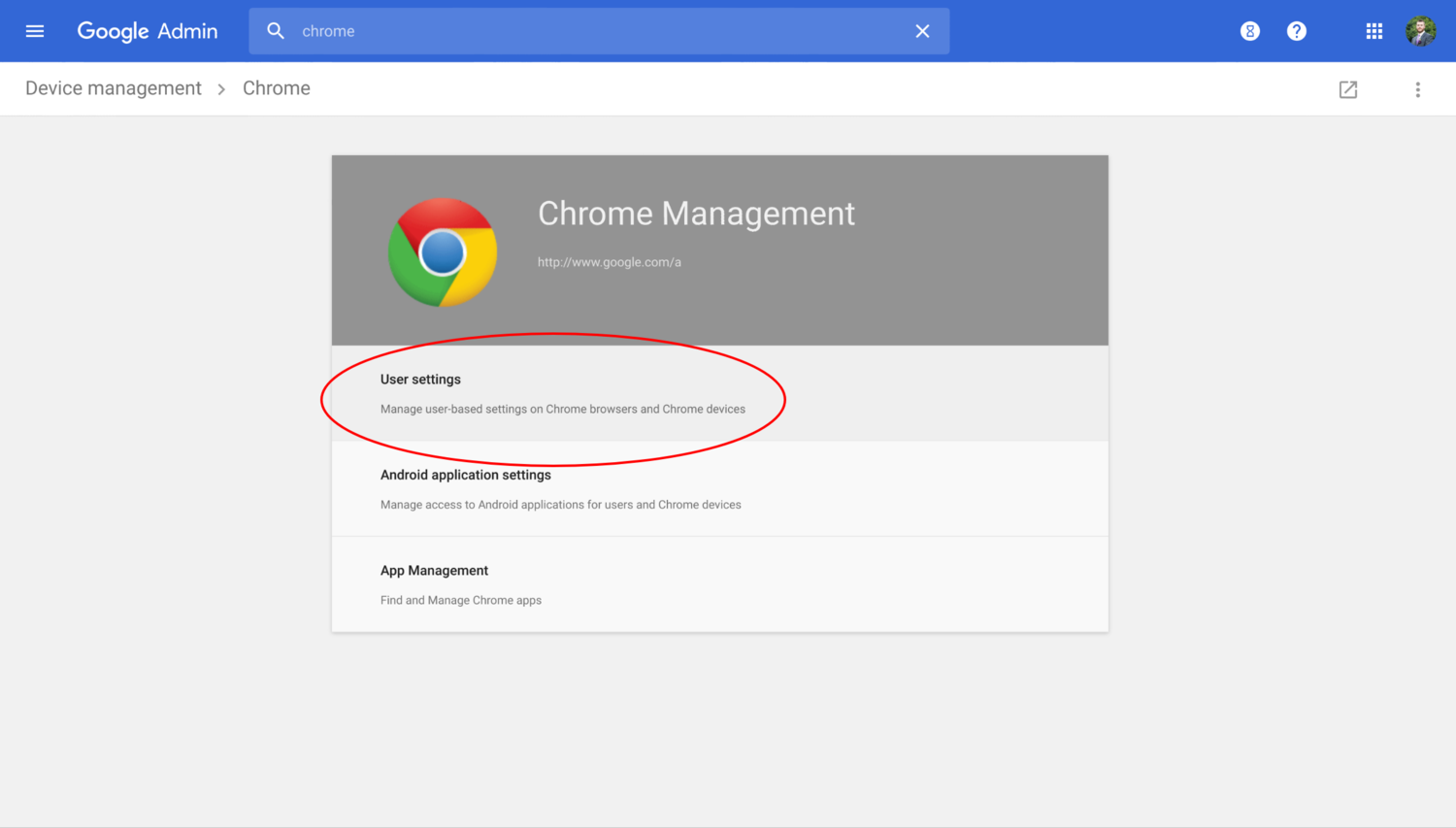This screenshot has height=828, width=1456.
Task: Click the Chrome Management heading
Action: (696, 214)
